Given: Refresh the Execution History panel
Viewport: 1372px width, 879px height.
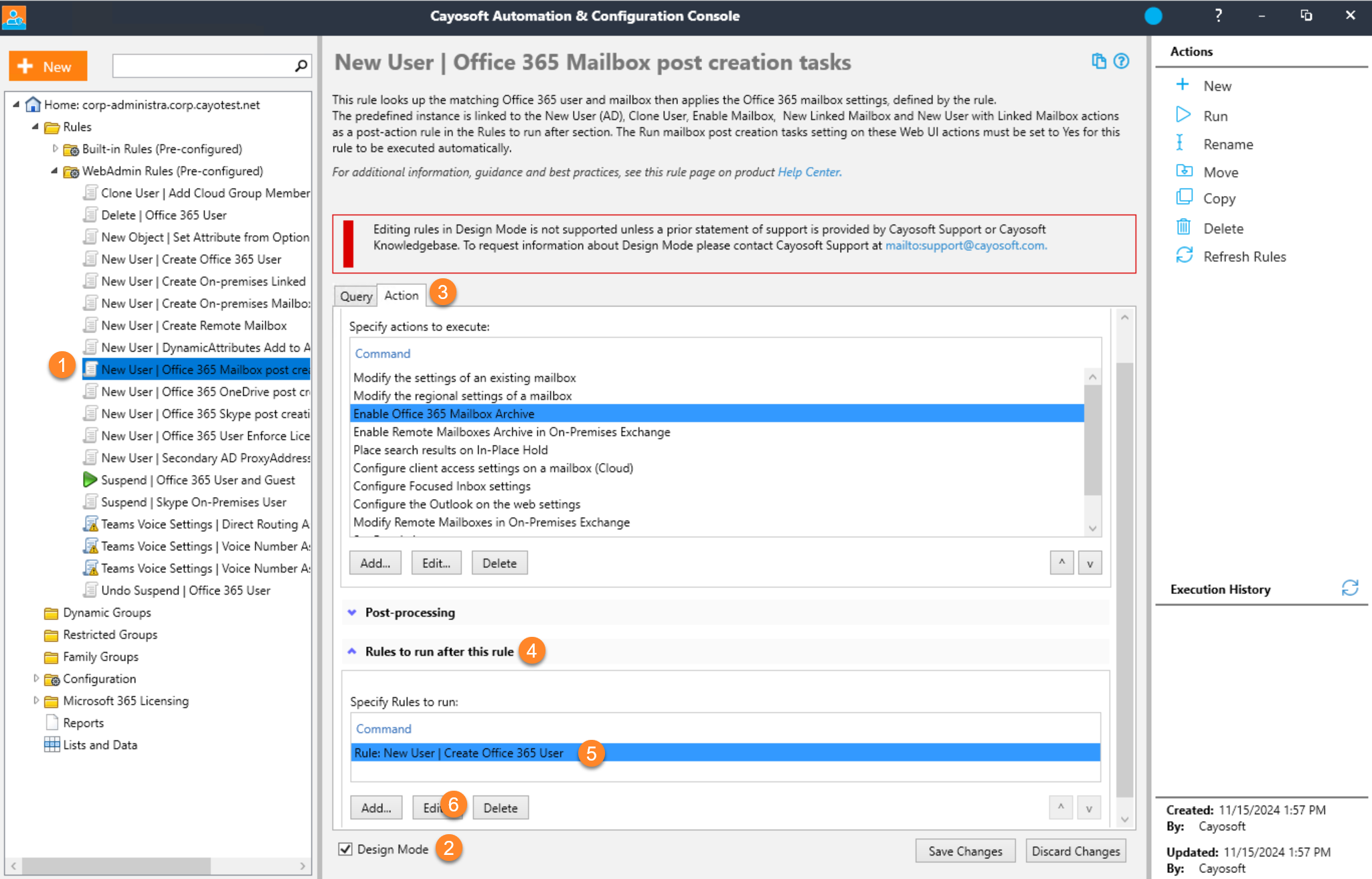Looking at the screenshot, I should [x=1349, y=588].
